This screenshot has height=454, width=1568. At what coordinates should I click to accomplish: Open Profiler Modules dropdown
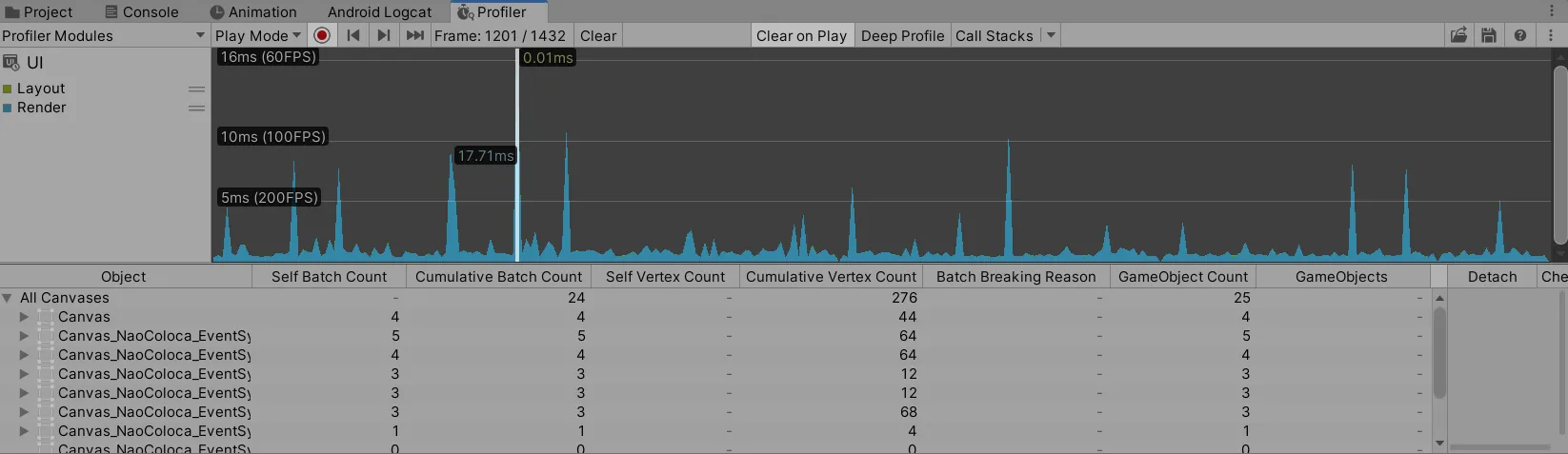coord(104,35)
